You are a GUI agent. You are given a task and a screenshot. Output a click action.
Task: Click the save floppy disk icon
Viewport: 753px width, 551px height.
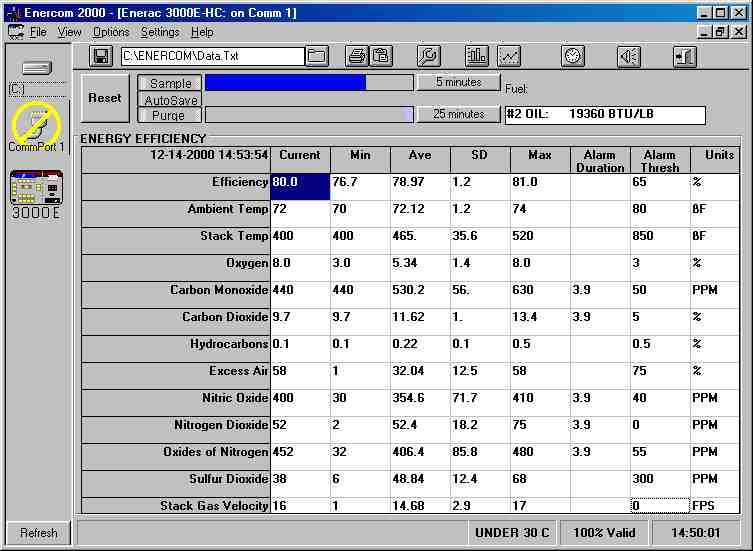coord(101,56)
